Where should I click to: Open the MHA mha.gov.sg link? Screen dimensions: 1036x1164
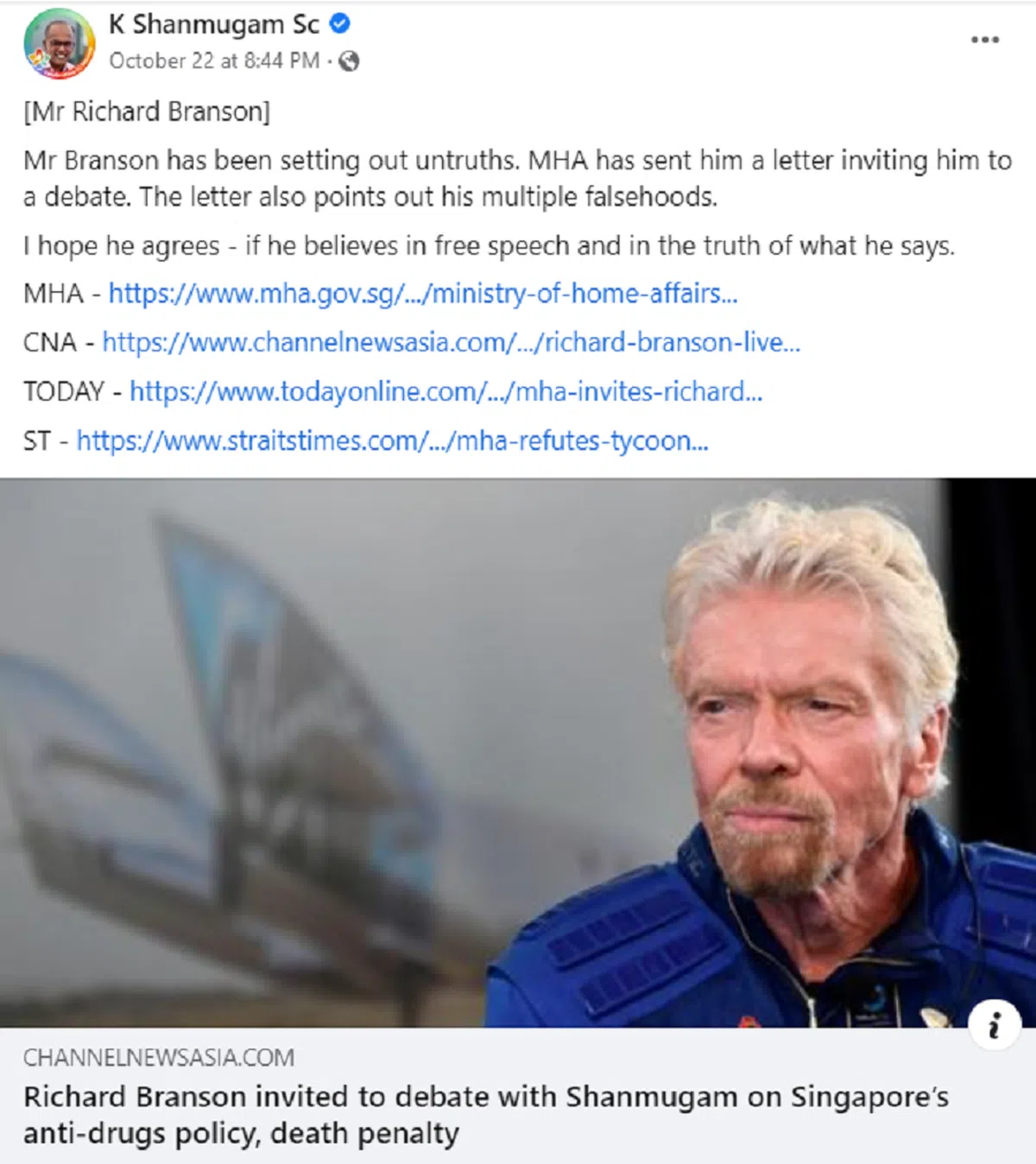coord(423,294)
